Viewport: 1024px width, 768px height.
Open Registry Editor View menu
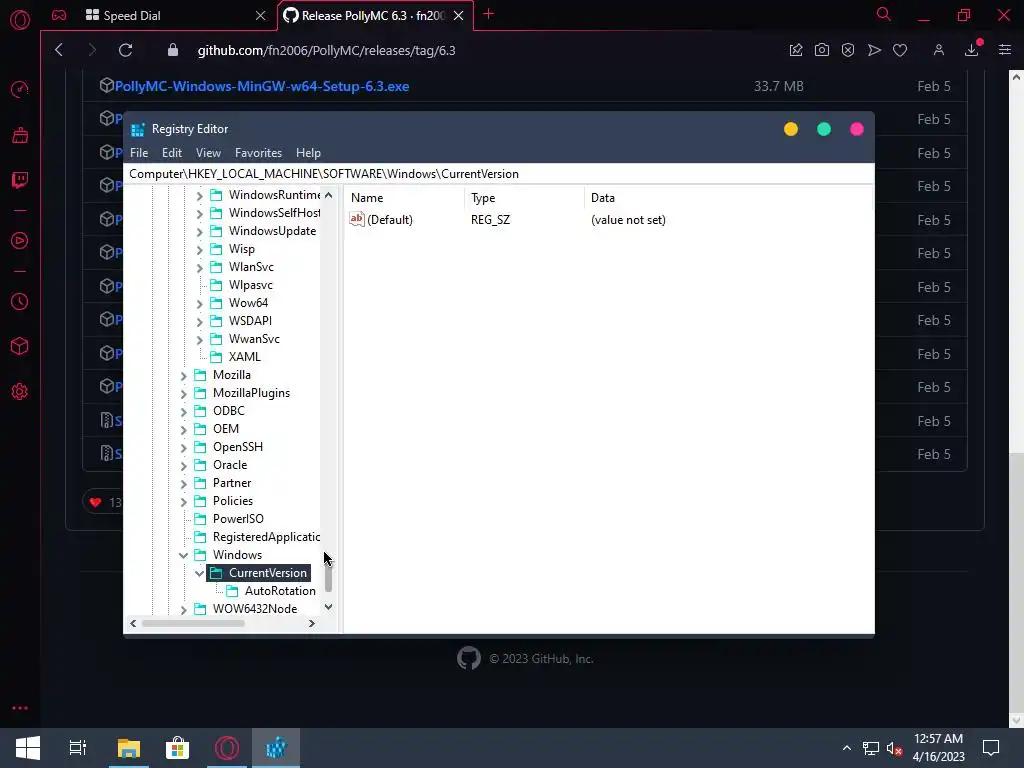pyautogui.click(x=208, y=153)
